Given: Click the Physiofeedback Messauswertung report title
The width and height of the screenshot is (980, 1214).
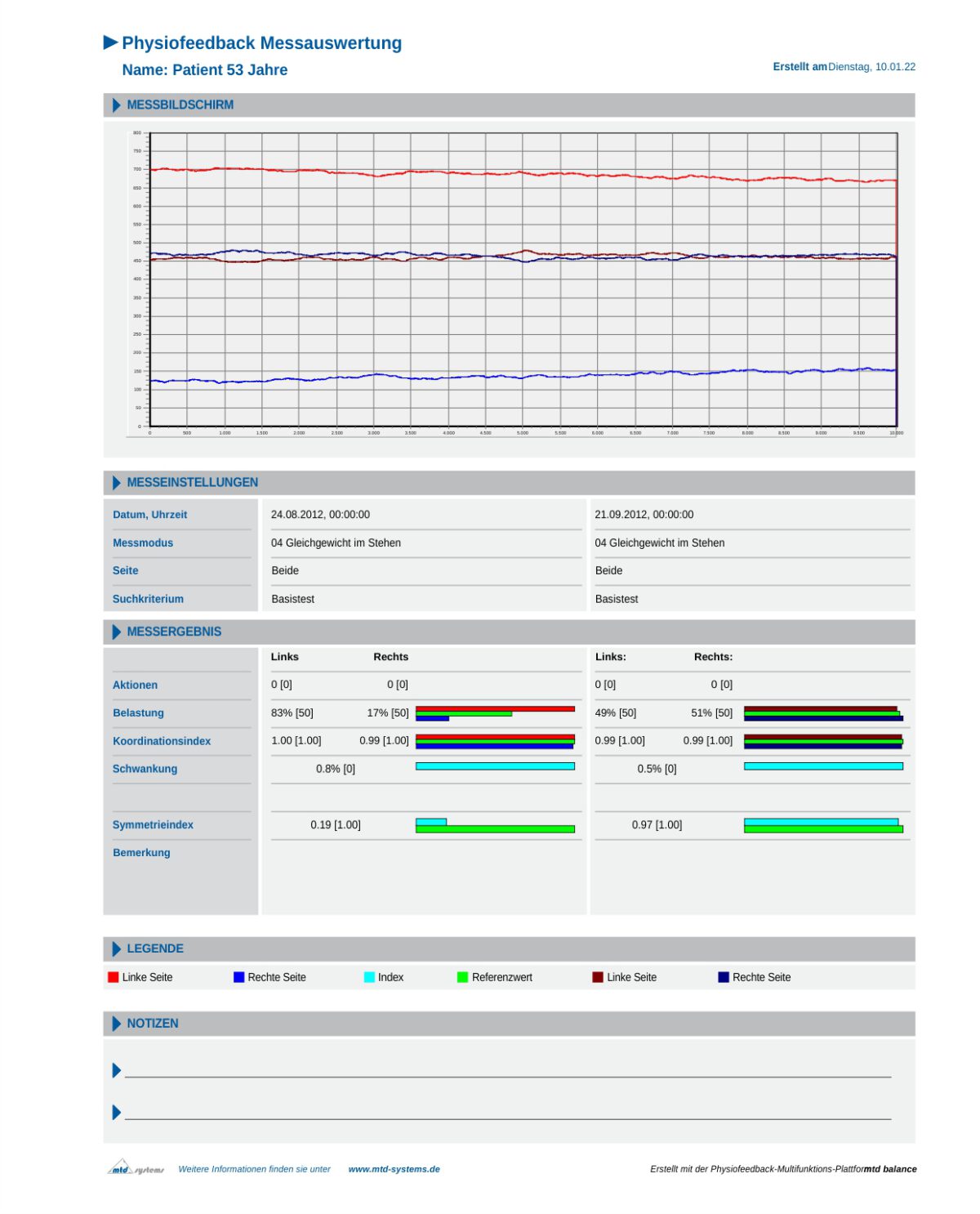Looking at the screenshot, I should (x=261, y=42).
